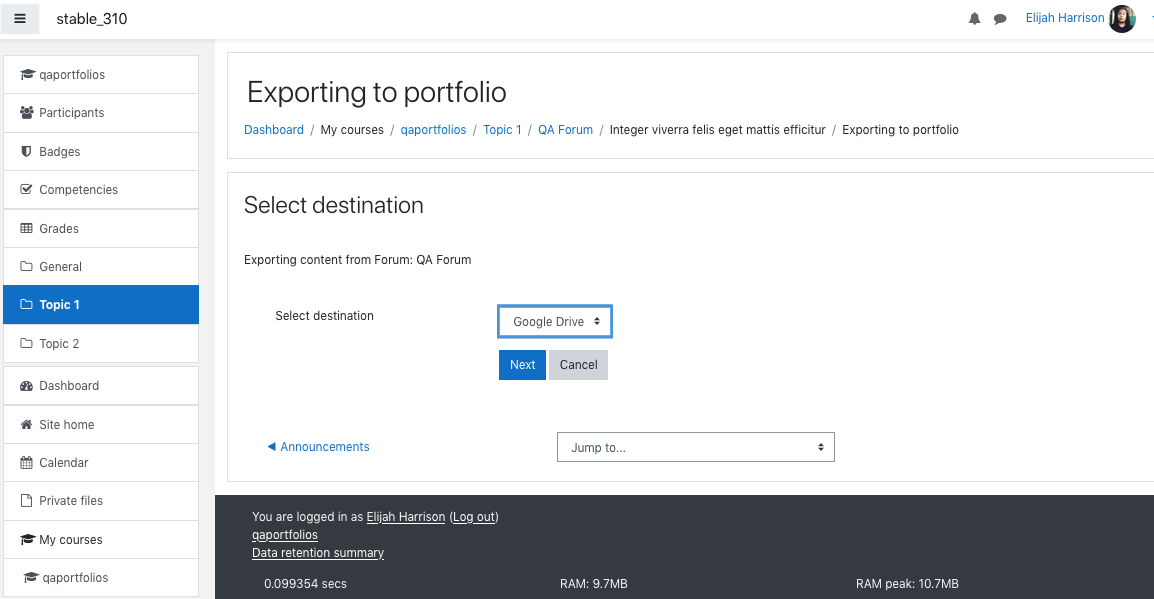Expand the Jump to... dropdown

[x=695, y=447]
